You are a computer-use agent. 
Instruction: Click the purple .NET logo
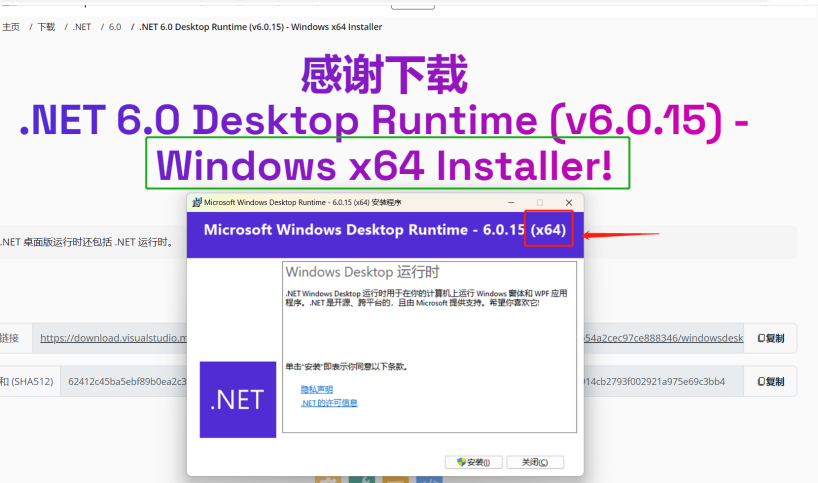point(237,399)
